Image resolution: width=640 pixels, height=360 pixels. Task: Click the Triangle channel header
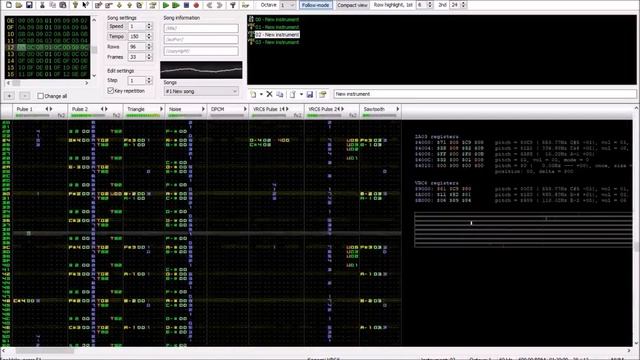tap(144, 111)
